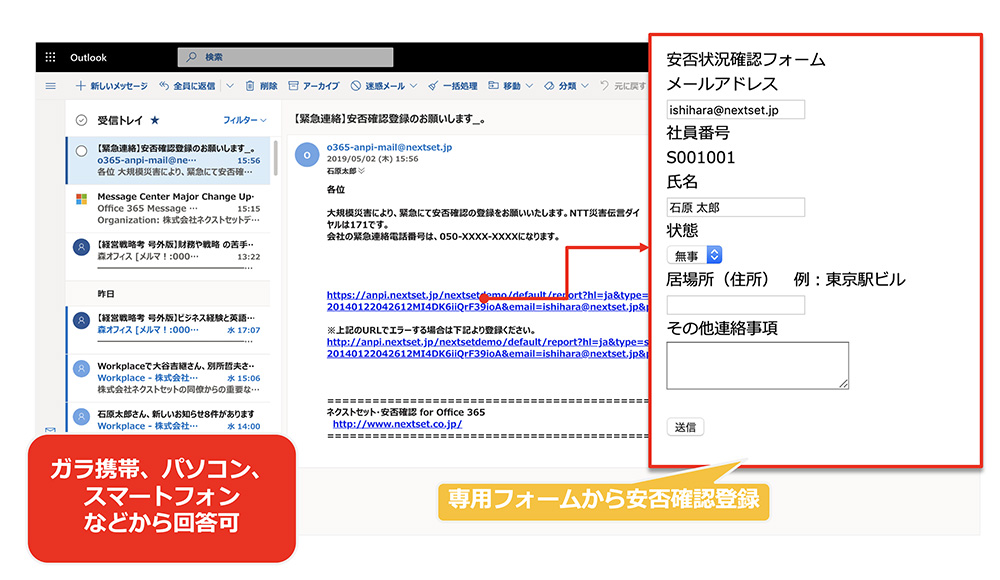Image resolution: width=1000 pixels, height=580 pixels.
Task: Click the Outlook brand name in header
Action: (89, 57)
